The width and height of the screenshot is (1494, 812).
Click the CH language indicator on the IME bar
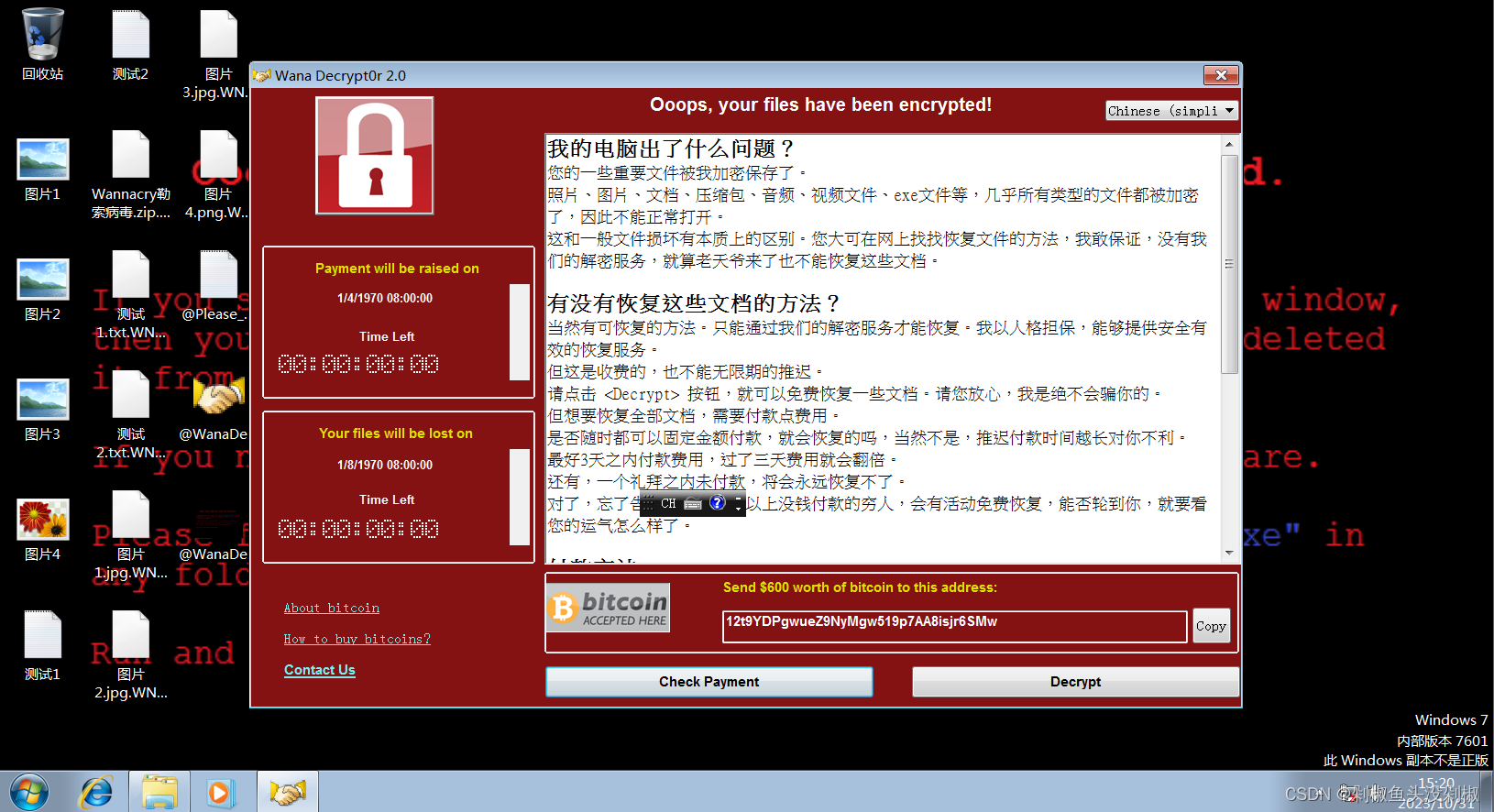click(x=668, y=503)
